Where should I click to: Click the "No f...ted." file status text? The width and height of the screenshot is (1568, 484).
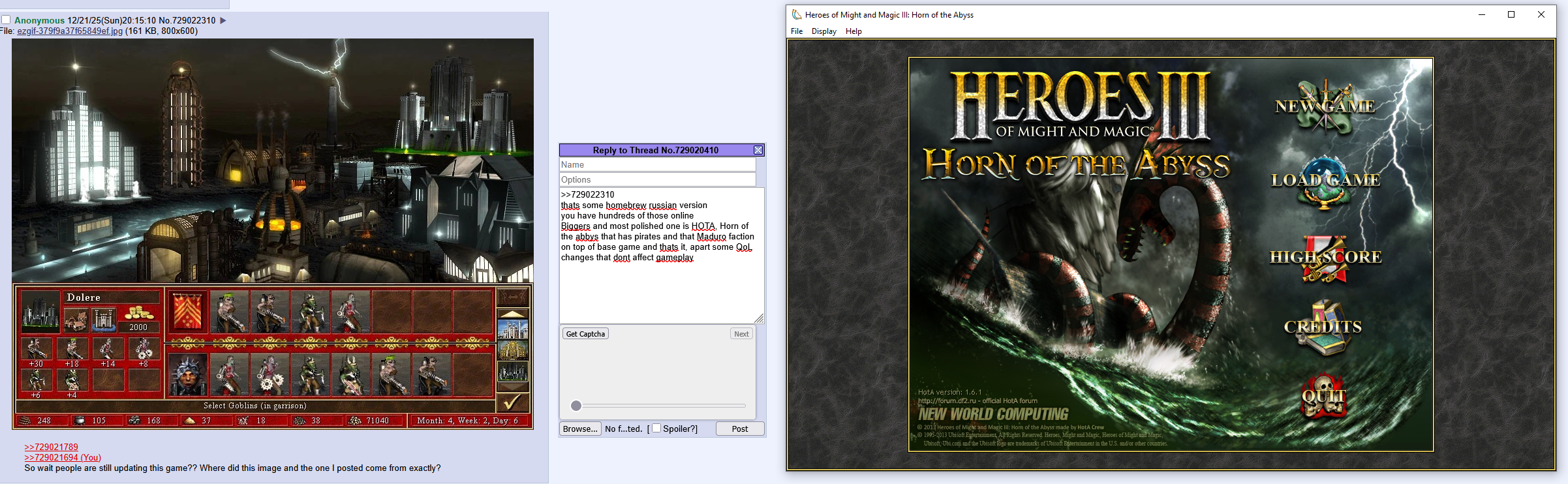point(624,429)
